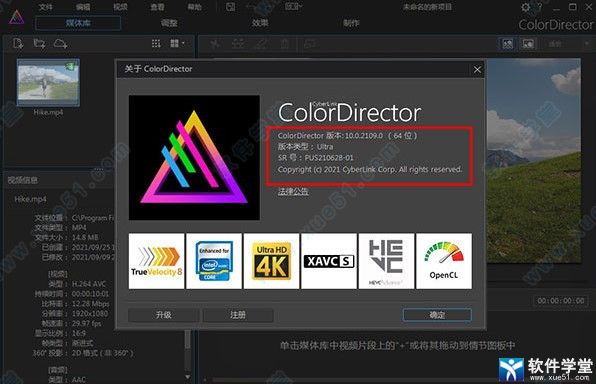Open the 视频 menu
The width and height of the screenshot is (596, 384).
(x=120, y=7)
